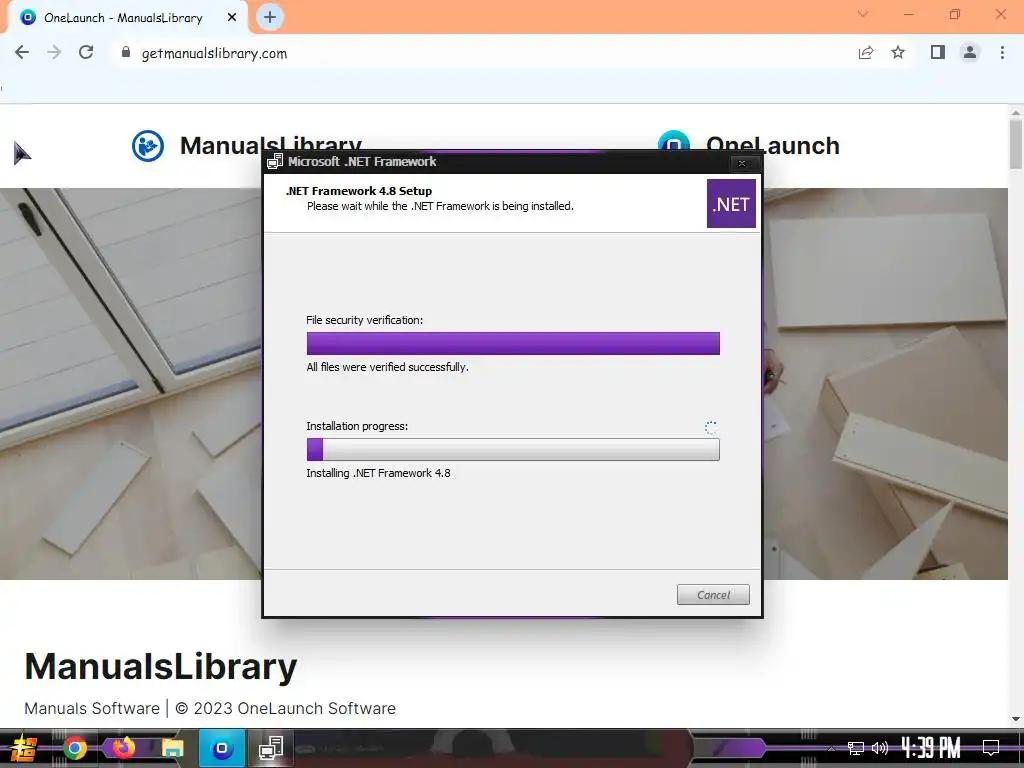Launch Google Chrome from the taskbar
This screenshot has width=1024, height=768.
74,748
